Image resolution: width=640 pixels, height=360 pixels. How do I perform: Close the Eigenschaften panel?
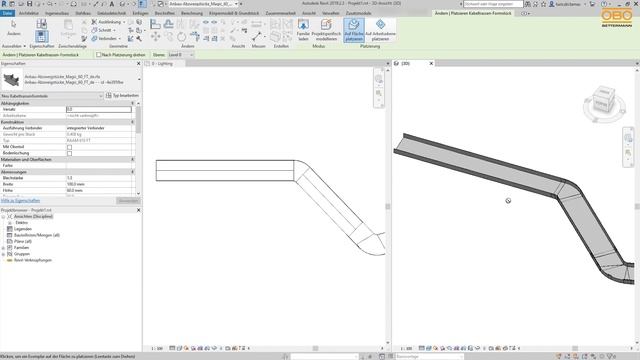pos(138,64)
